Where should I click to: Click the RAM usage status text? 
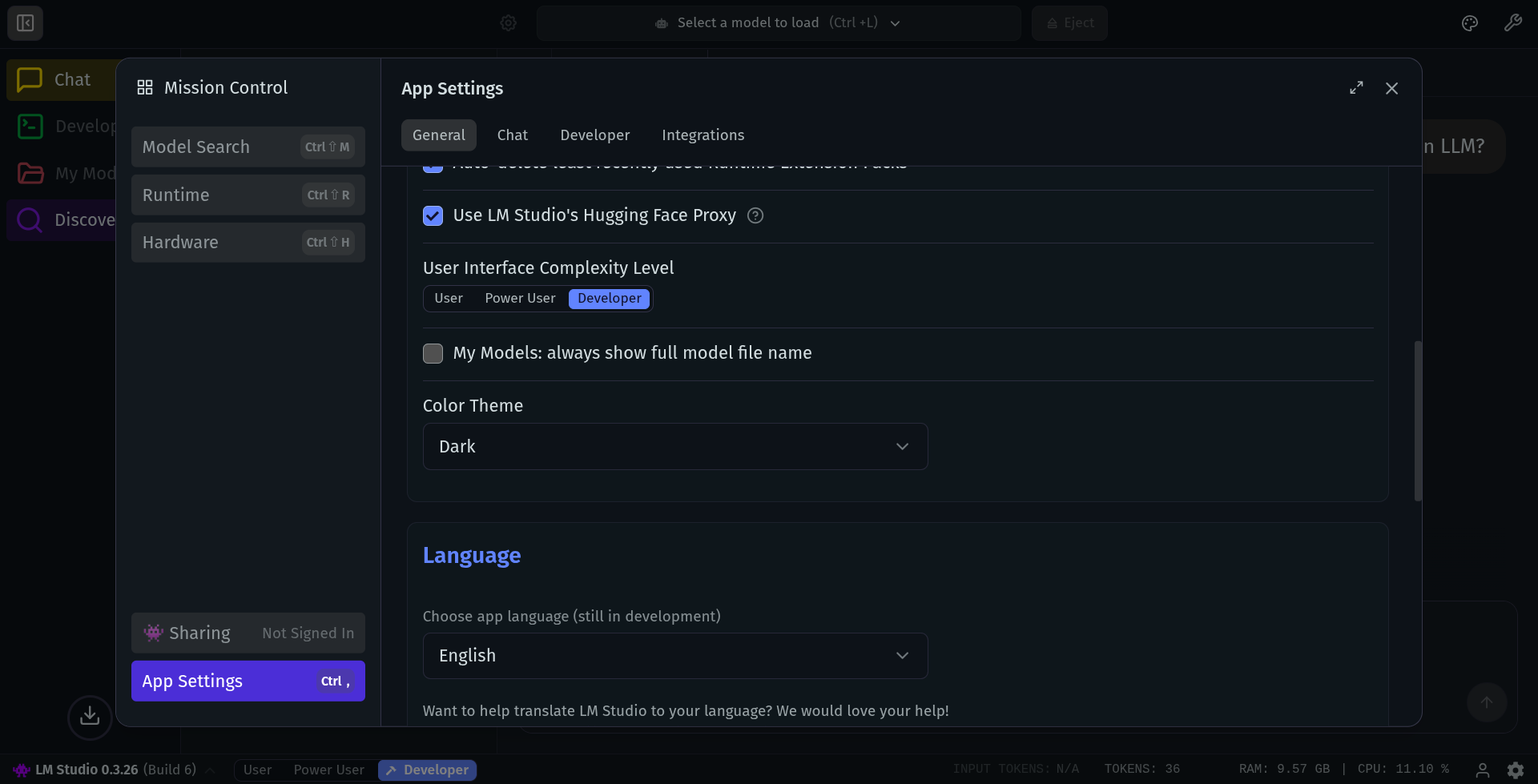[x=1283, y=769]
